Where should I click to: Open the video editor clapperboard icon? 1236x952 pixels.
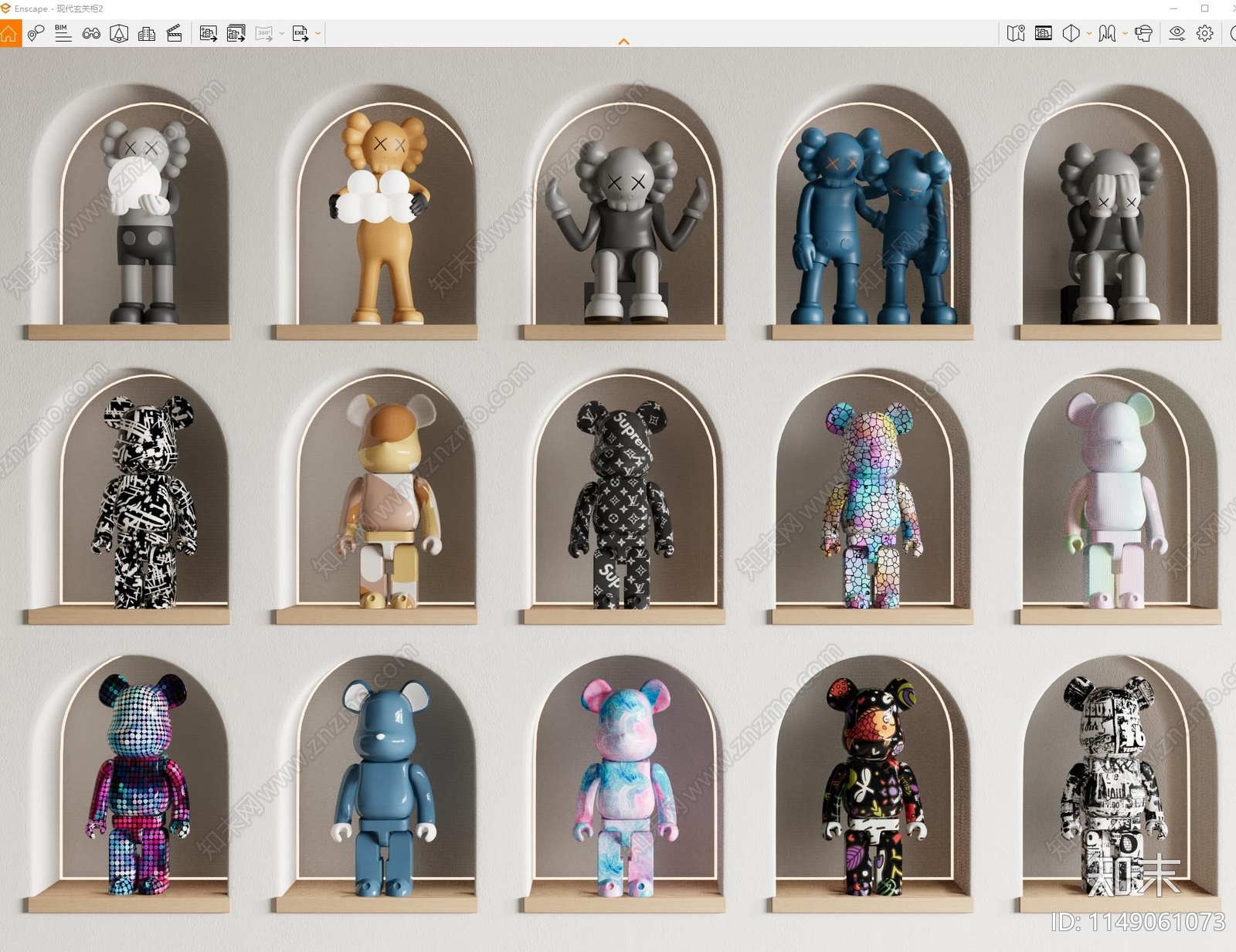tap(175, 33)
